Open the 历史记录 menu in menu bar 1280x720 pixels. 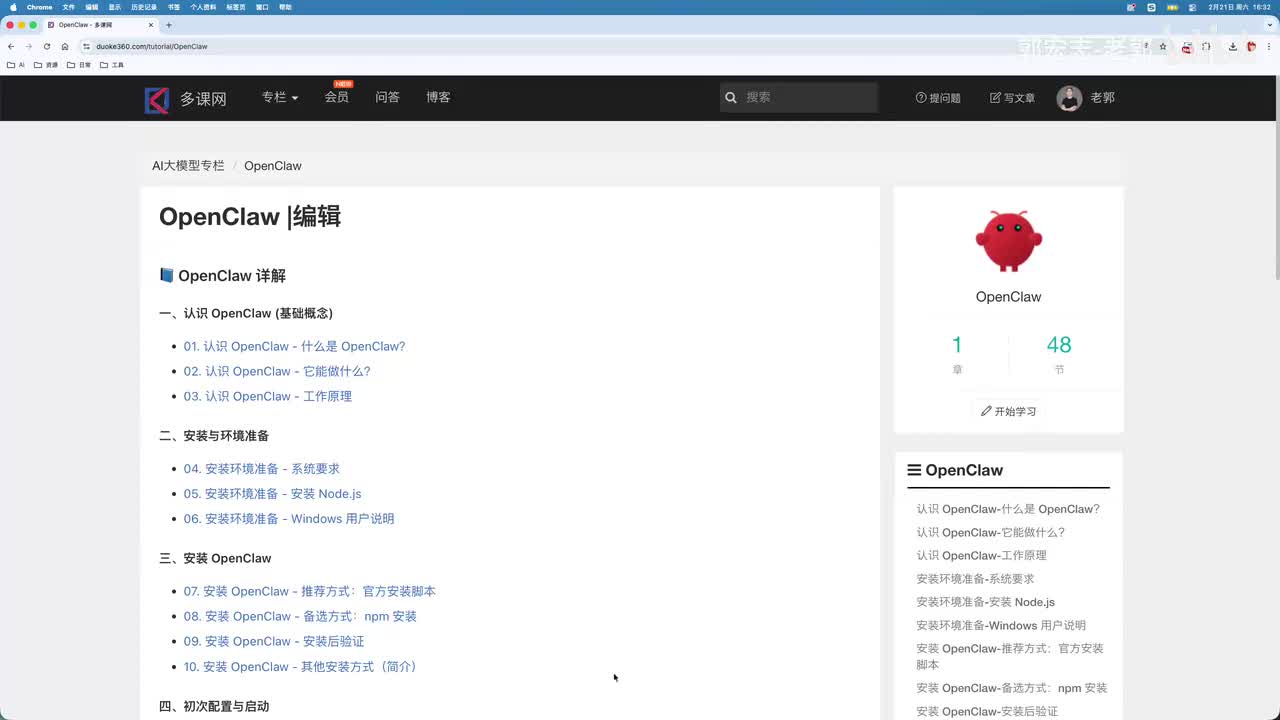144,7
